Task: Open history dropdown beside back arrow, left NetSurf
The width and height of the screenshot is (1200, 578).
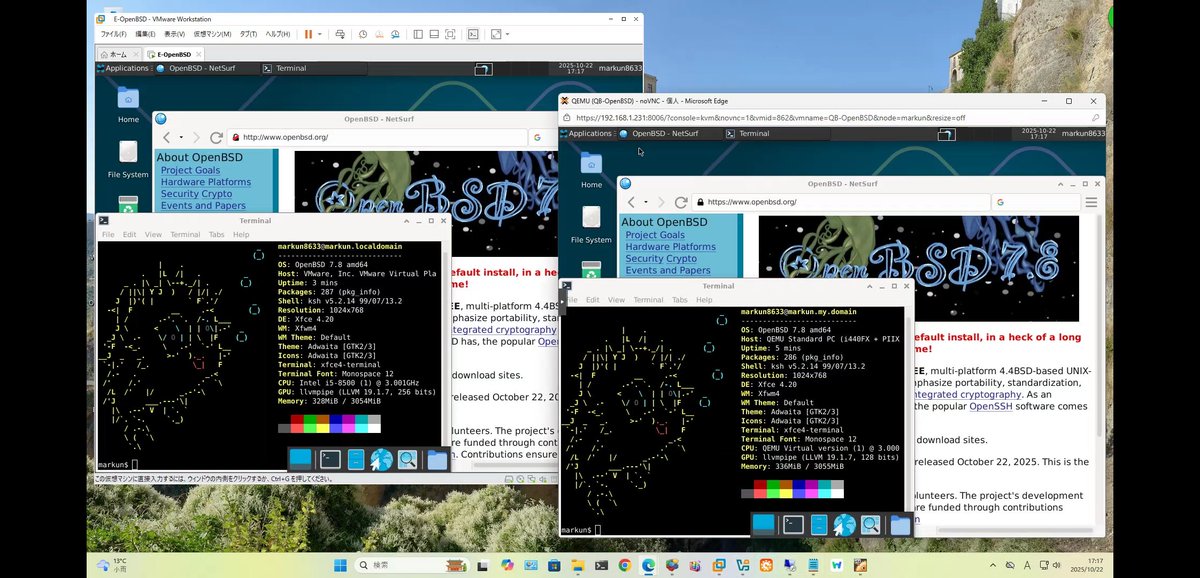Action: tap(181, 137)
